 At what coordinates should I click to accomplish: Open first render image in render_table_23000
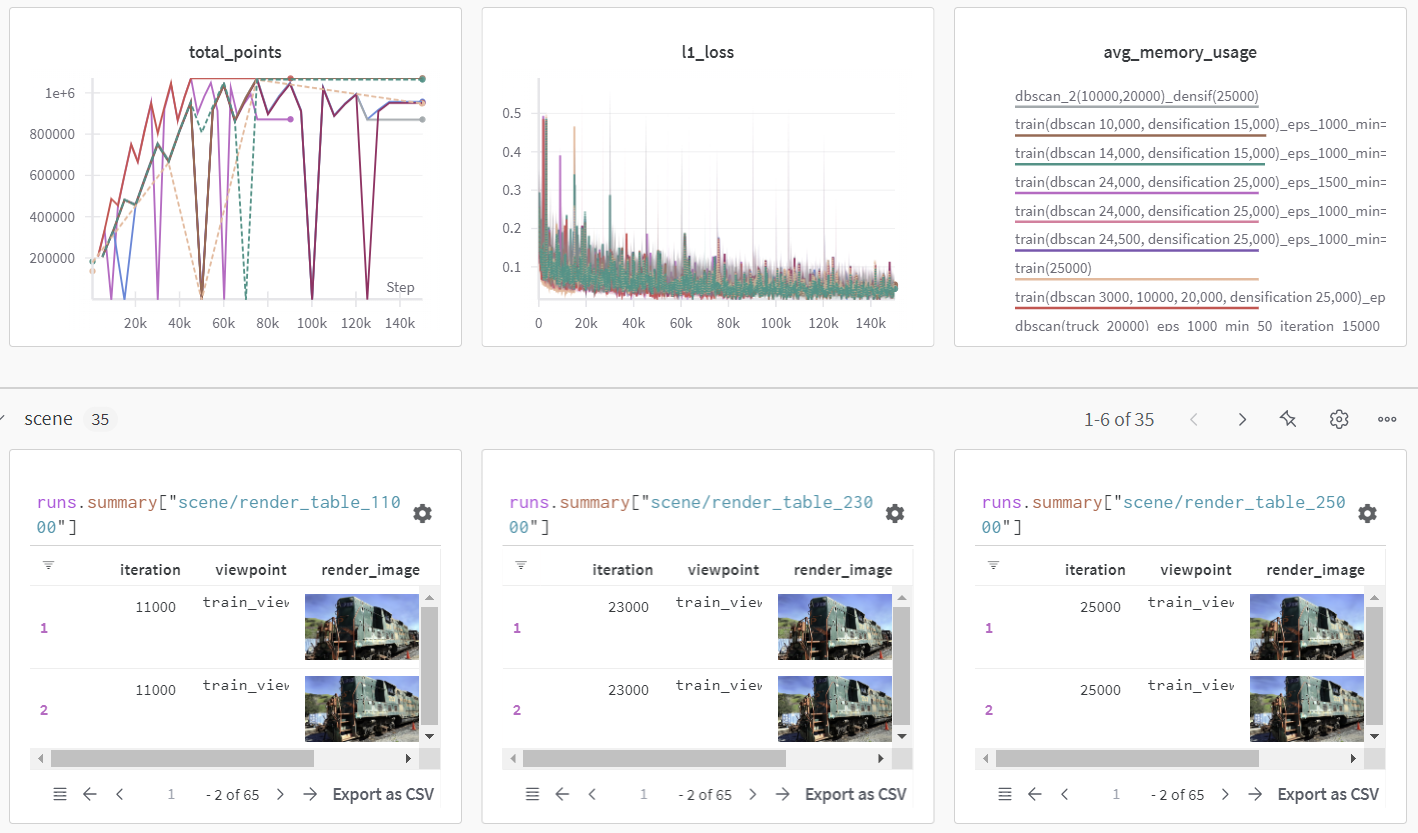[835, 627]
